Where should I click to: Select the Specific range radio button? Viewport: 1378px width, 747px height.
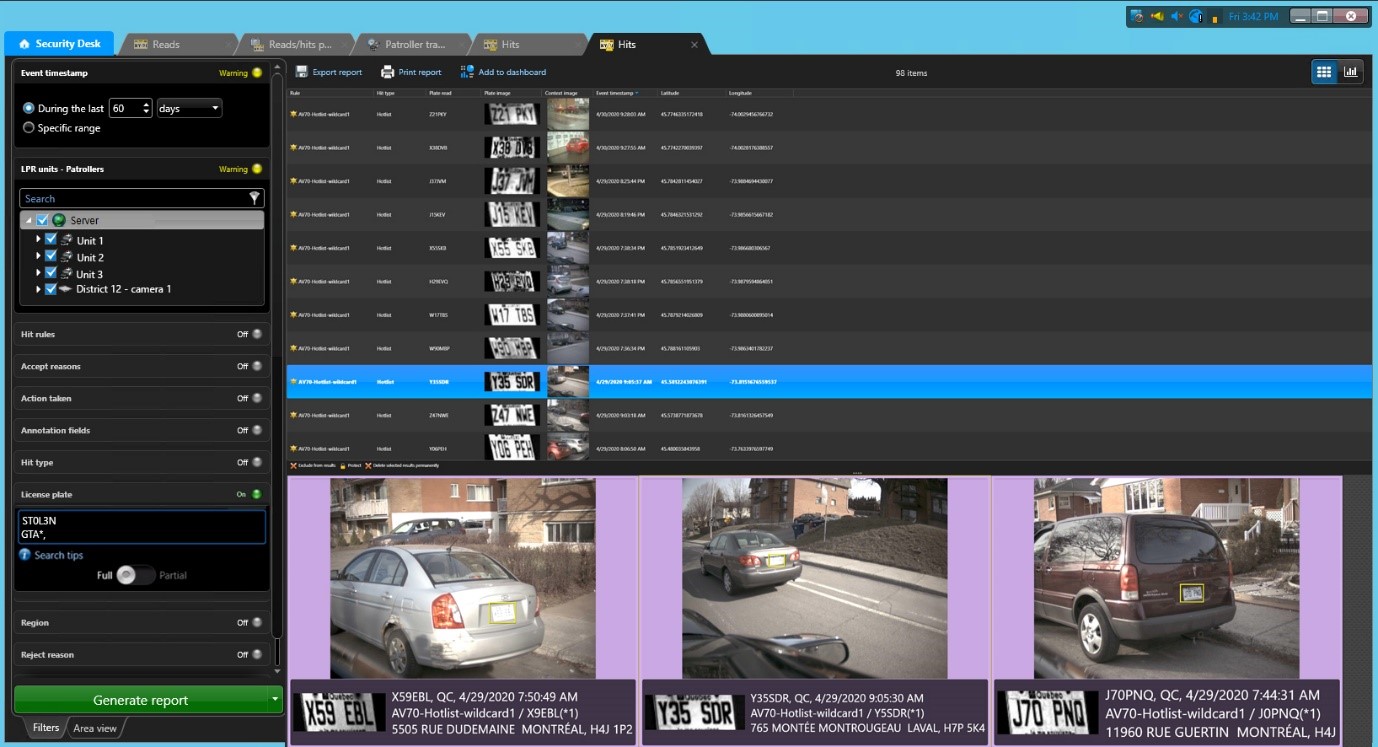point(28,128)
